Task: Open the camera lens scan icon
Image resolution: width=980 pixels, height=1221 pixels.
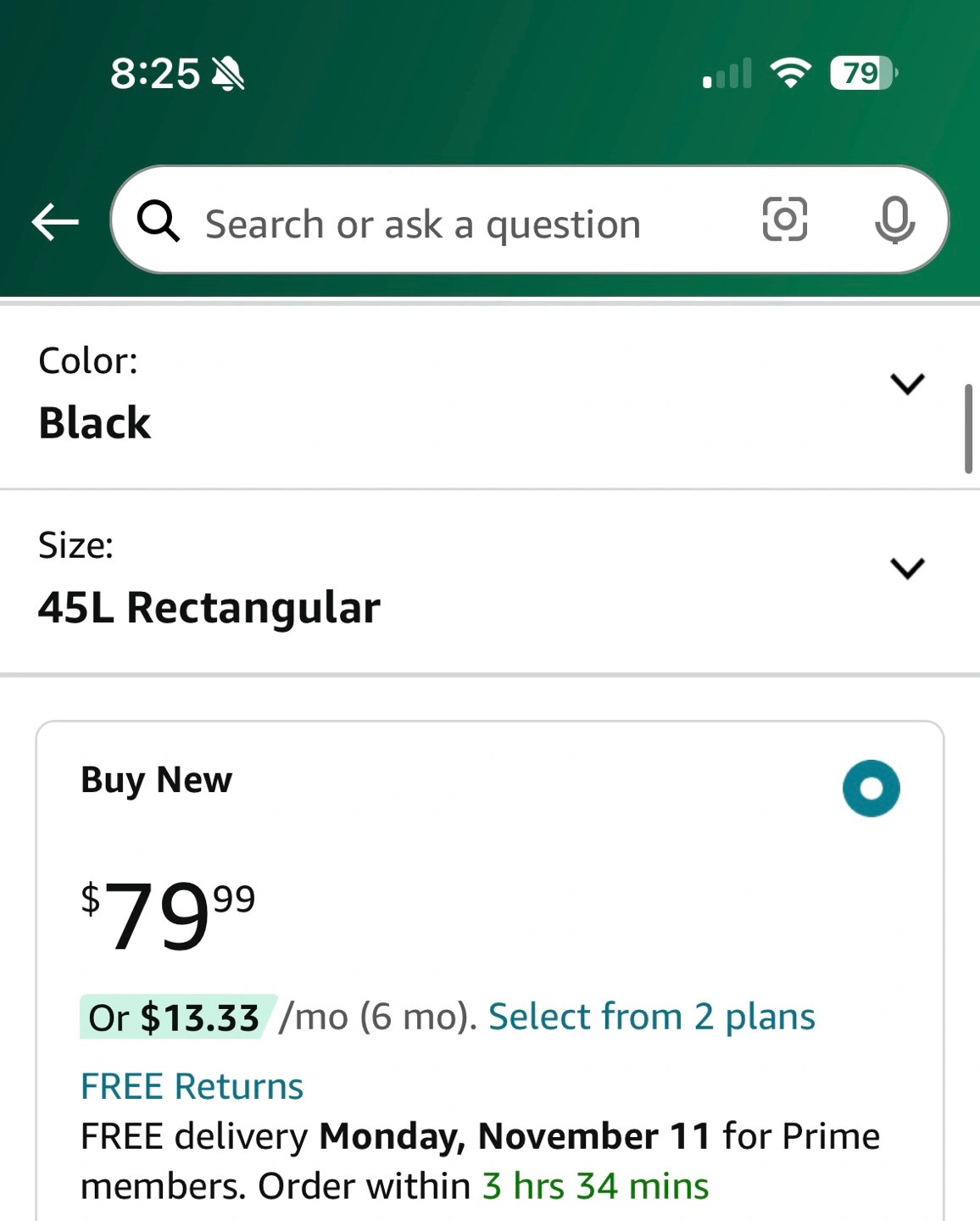Action: pyautogui.click(x=784, y=220)
